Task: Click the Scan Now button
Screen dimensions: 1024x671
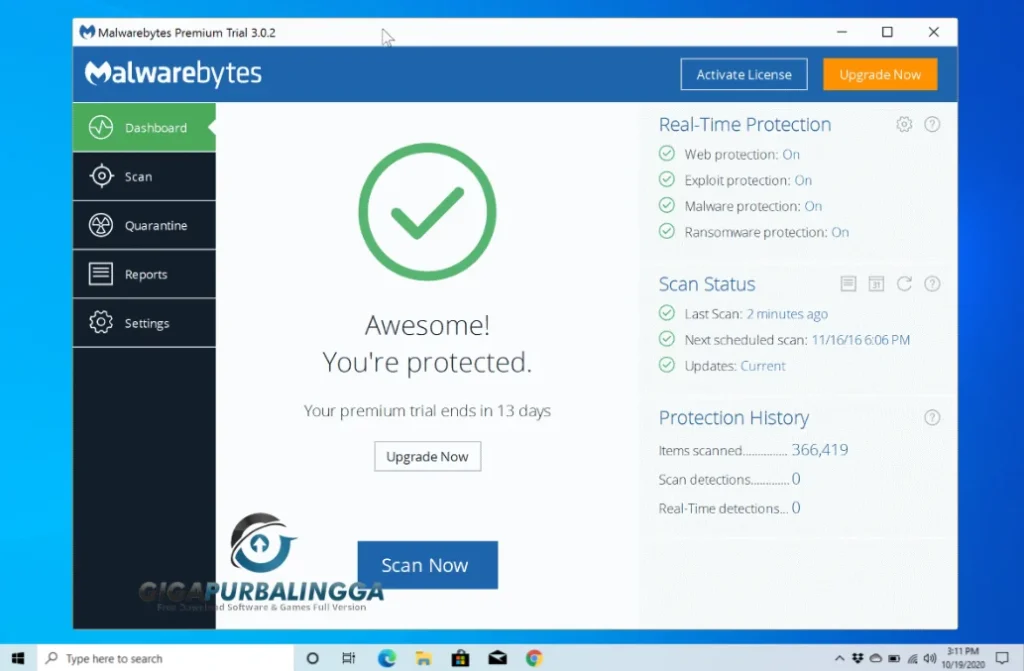Action: tap(427, 565)
